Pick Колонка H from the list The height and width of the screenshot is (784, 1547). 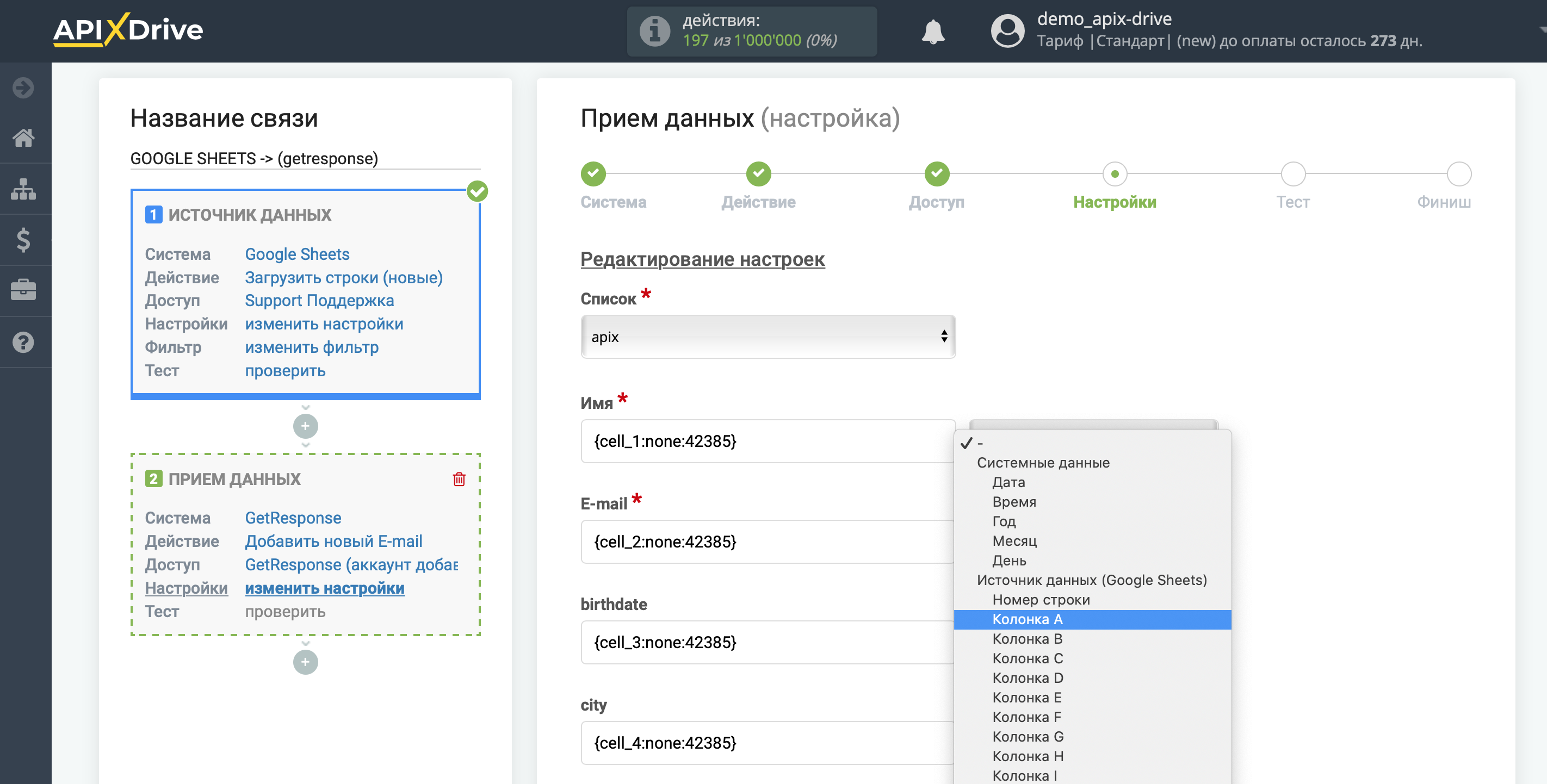point(1092,756)
